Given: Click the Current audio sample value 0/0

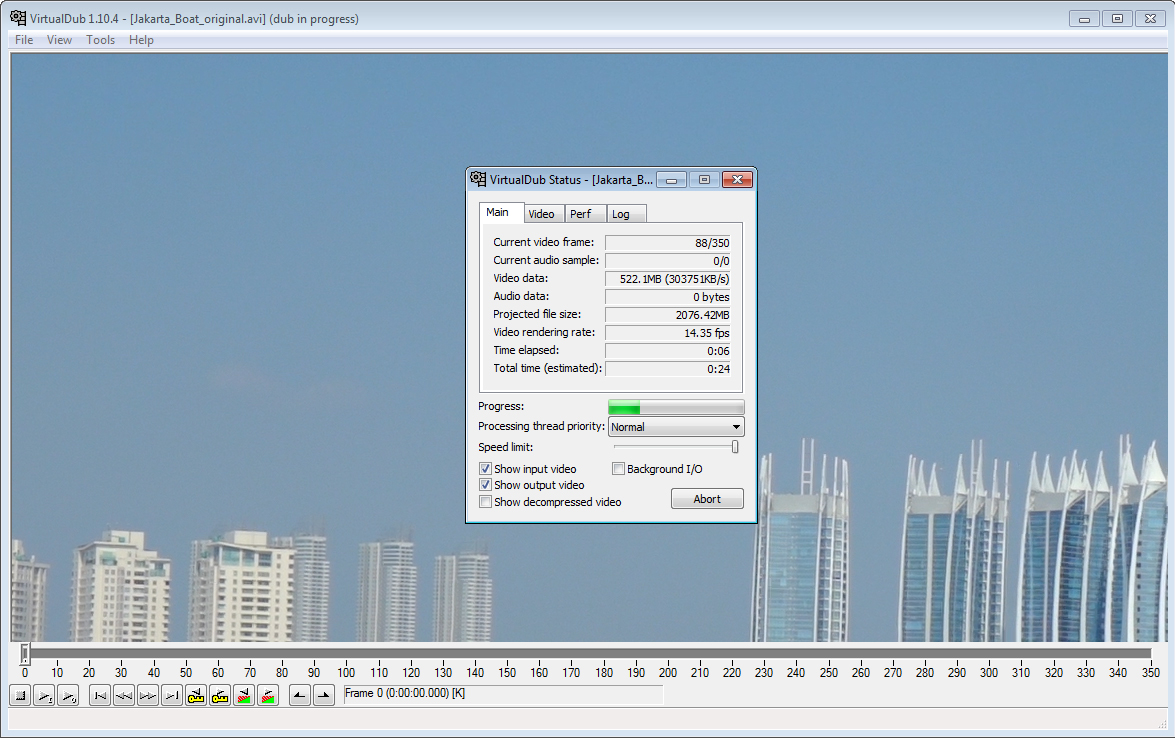Looking at the screenshot, I should [x=668, y=261].
